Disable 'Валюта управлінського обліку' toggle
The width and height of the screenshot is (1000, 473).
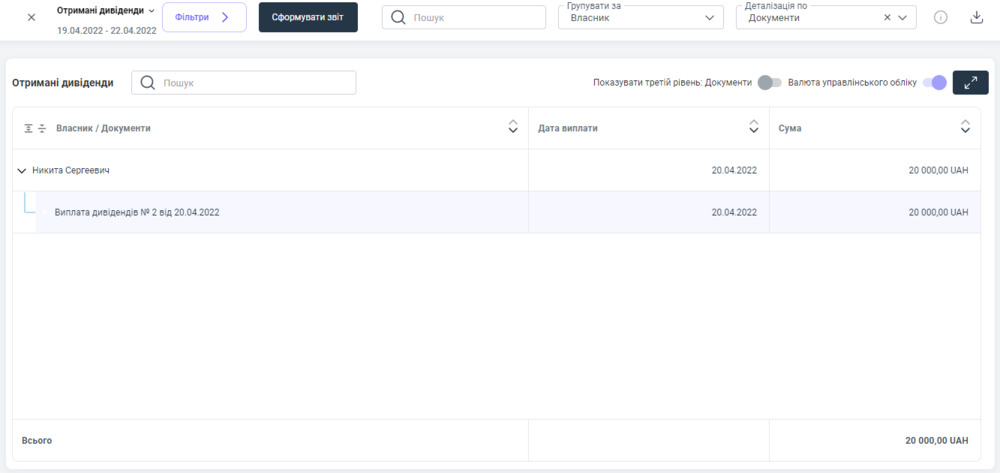(x=933, y=83)
